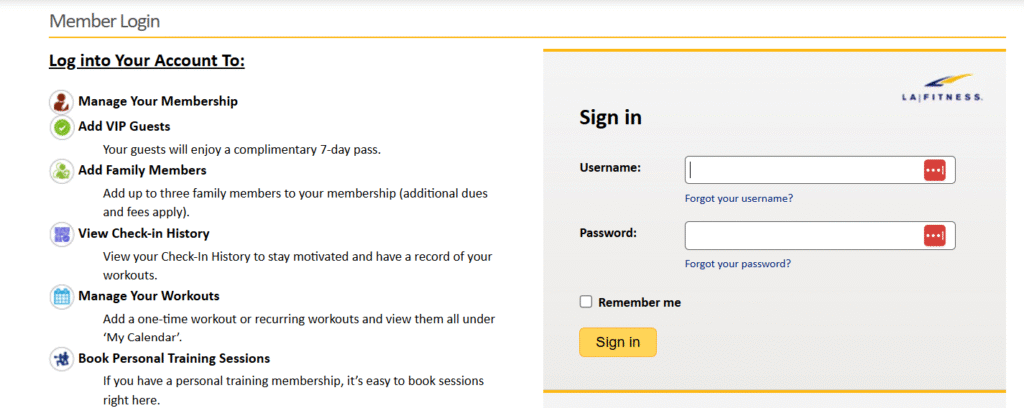Click the Manage Your Membership heading text

[x=158, y=101]
